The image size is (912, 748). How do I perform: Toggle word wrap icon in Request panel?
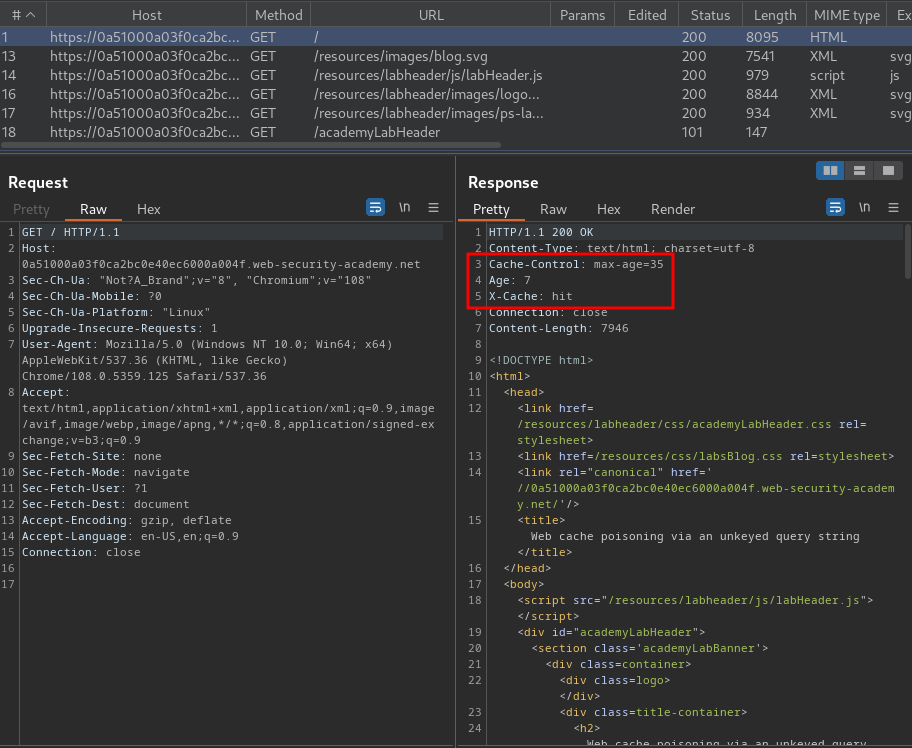(375, 207)
